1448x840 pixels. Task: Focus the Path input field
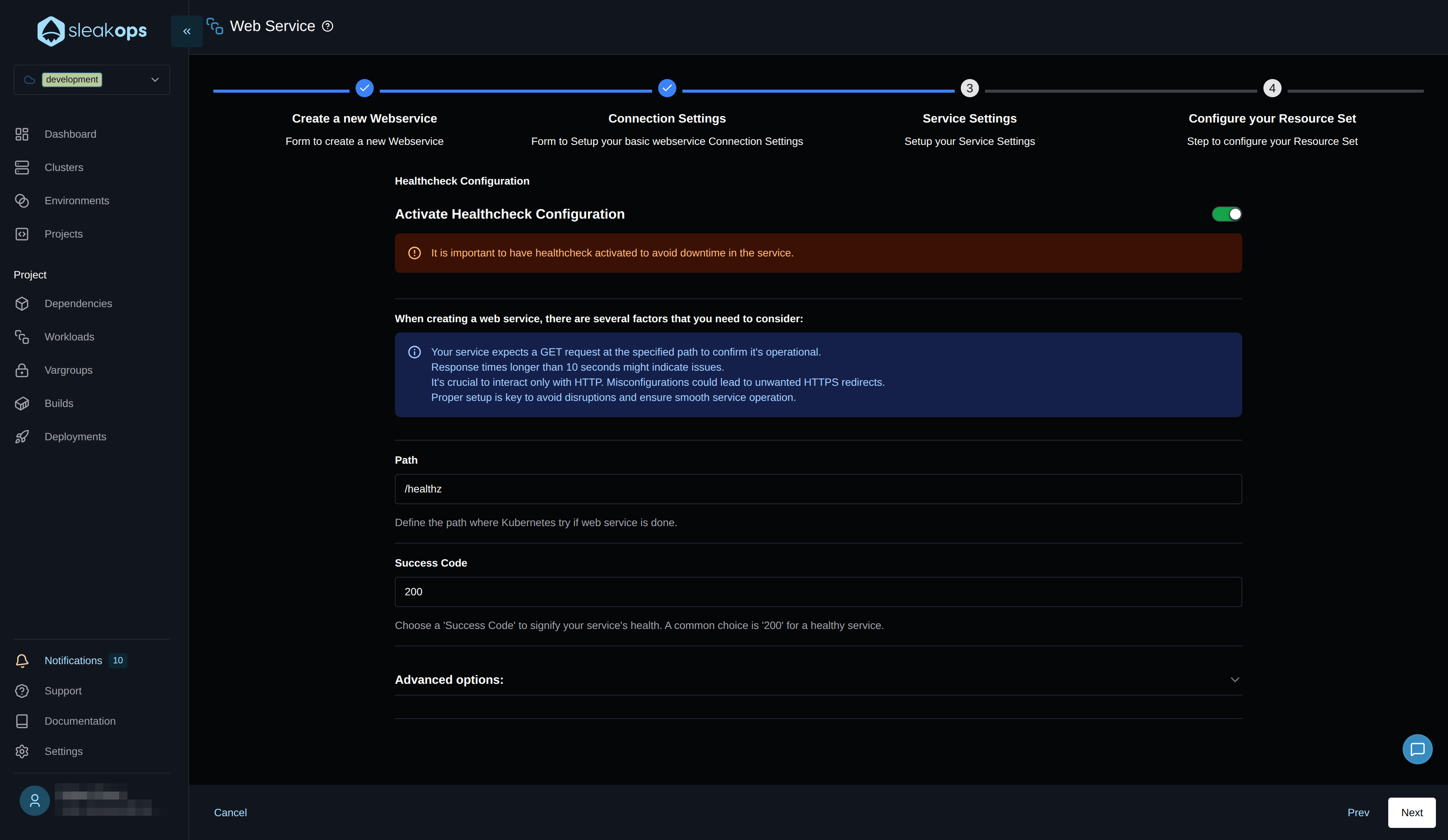pyautogui.click(x=818, y=489)
